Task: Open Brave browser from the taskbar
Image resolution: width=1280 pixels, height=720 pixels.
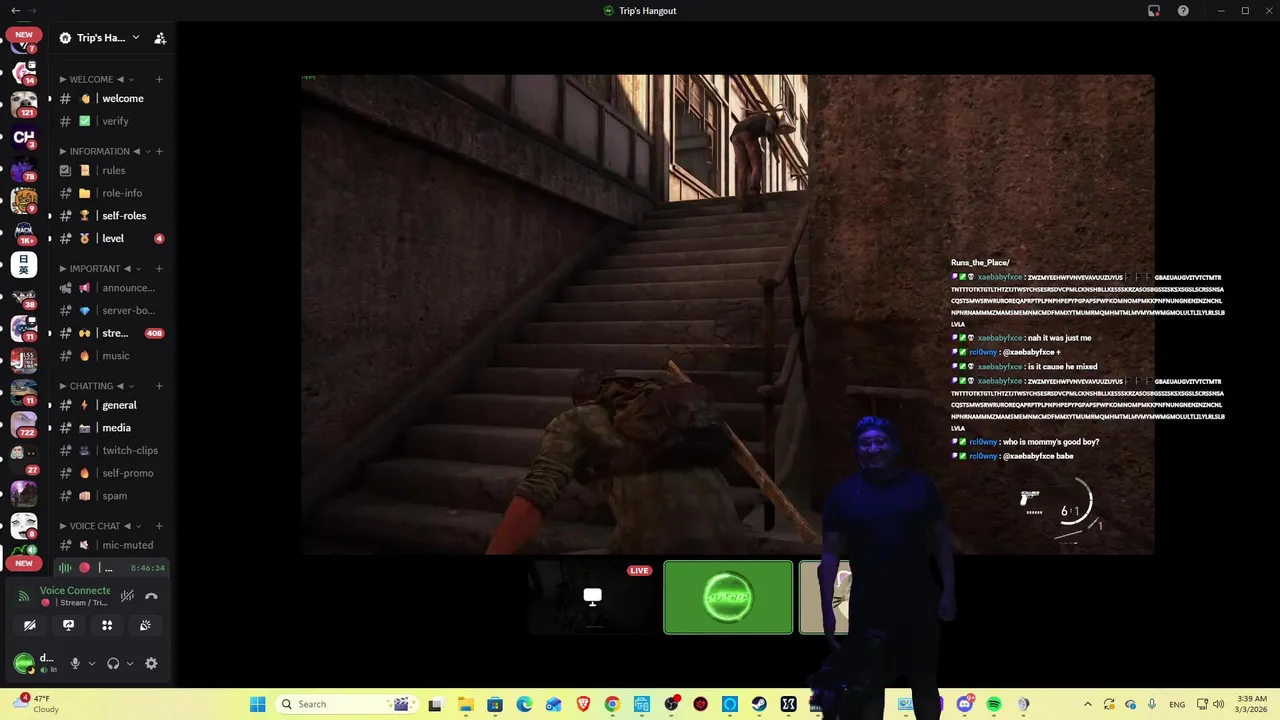Action: tap(583, 704)
